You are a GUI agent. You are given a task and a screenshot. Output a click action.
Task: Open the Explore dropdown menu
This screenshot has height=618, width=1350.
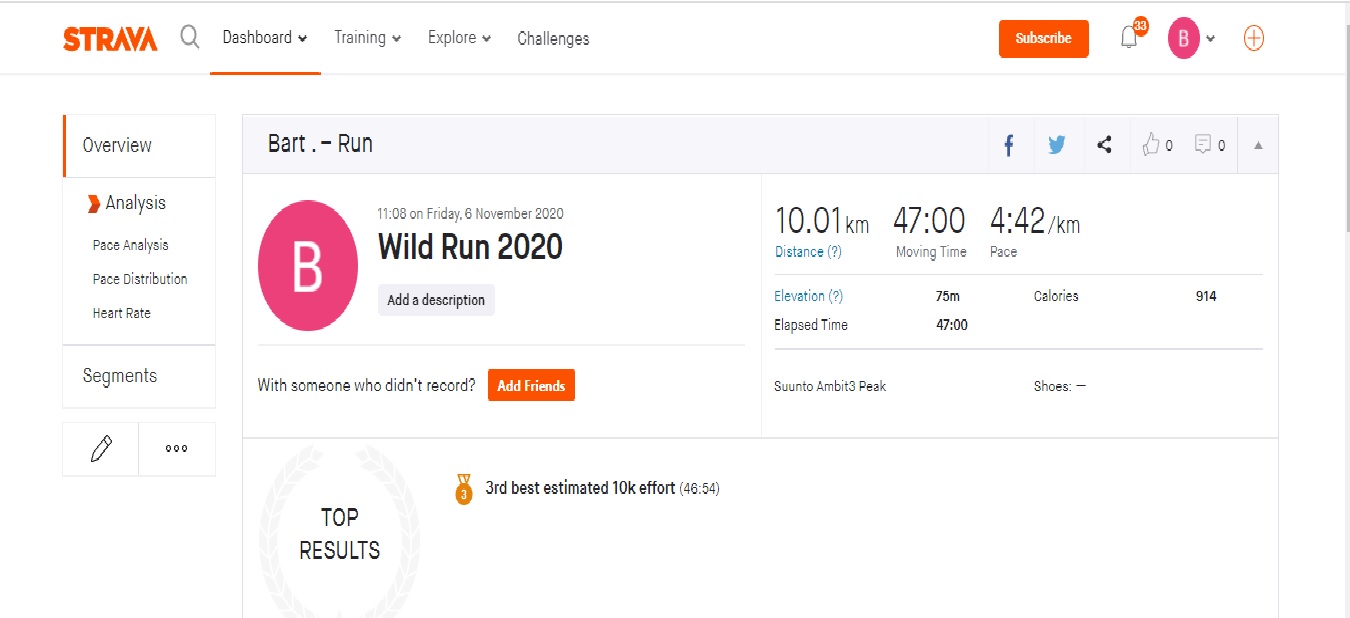[459, 38]
